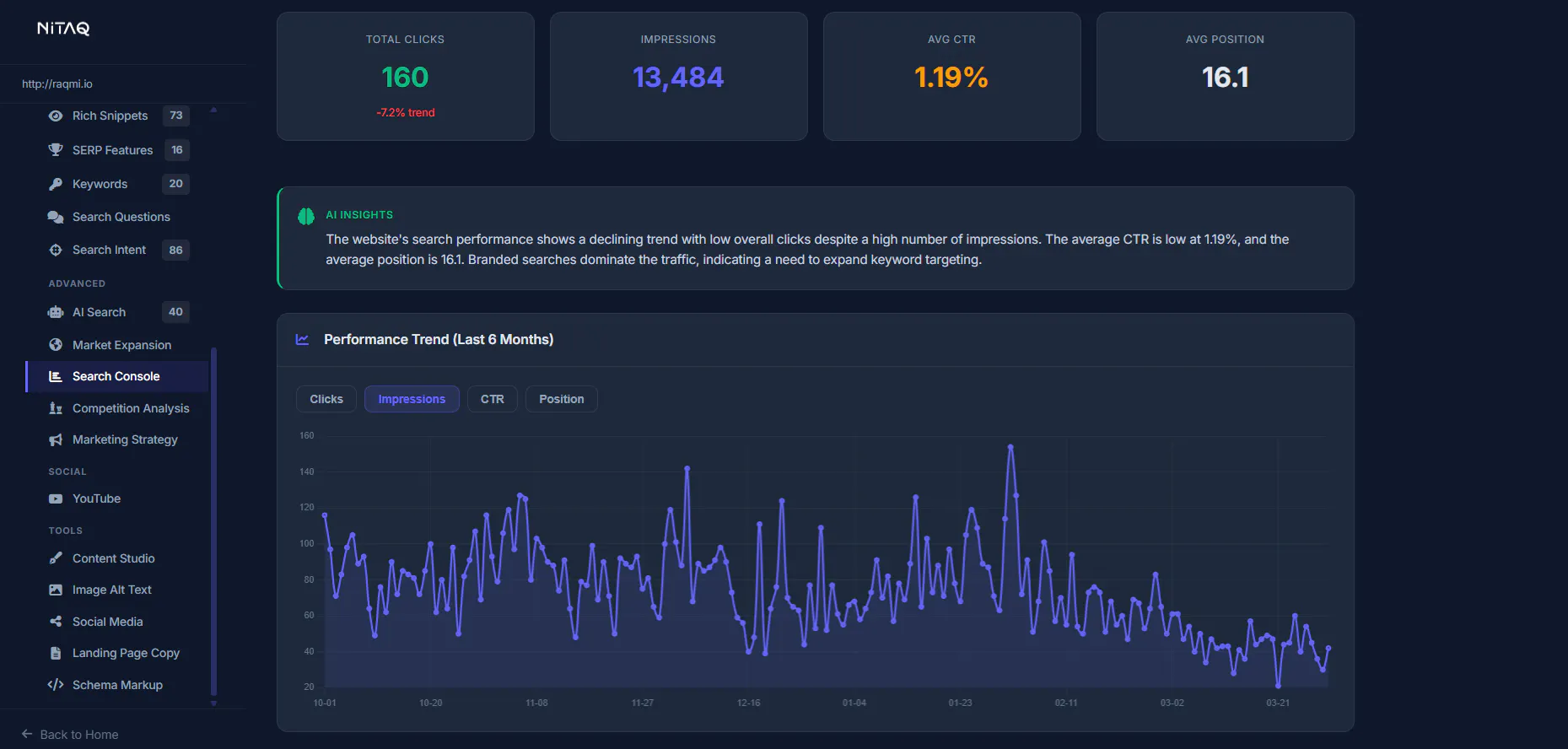This screenshot has width=1568, height=749.
Task: Click the Avg CTR 1.19% value
Action: (951, 78)
